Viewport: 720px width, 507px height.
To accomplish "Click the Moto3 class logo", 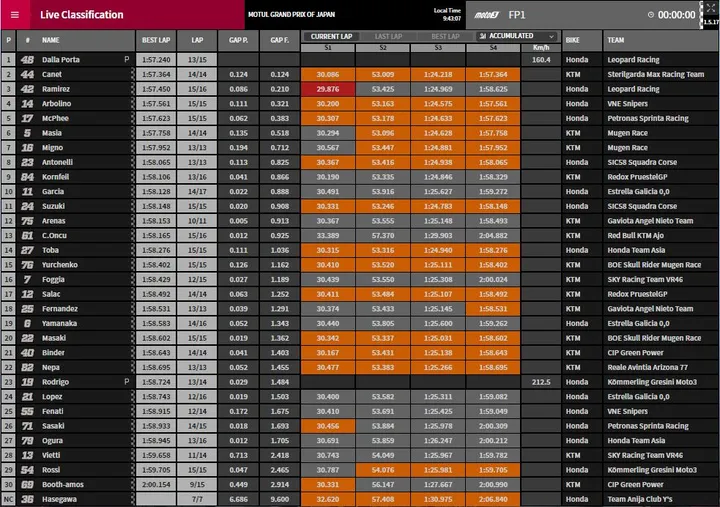I will (x=486, y=15).
